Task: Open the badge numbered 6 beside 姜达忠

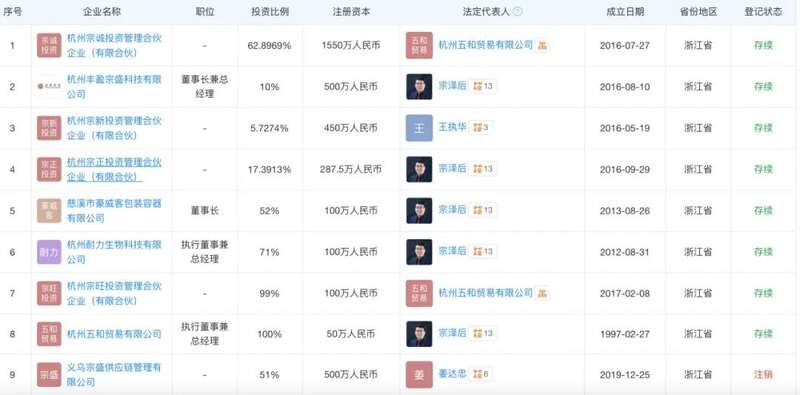Action: coord(481,374)
